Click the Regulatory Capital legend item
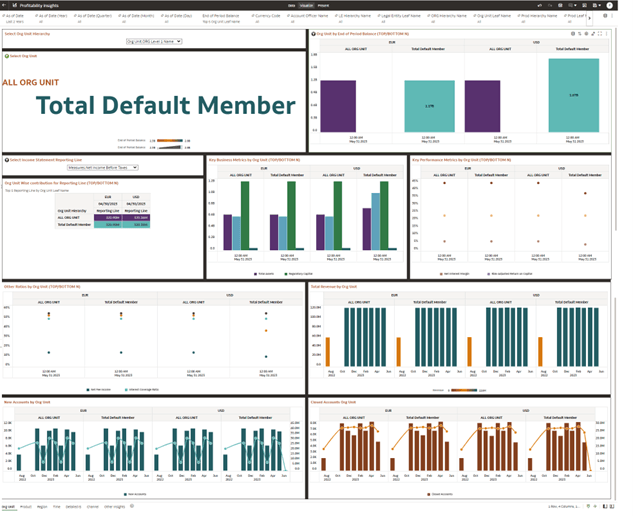 pos(299,274)
